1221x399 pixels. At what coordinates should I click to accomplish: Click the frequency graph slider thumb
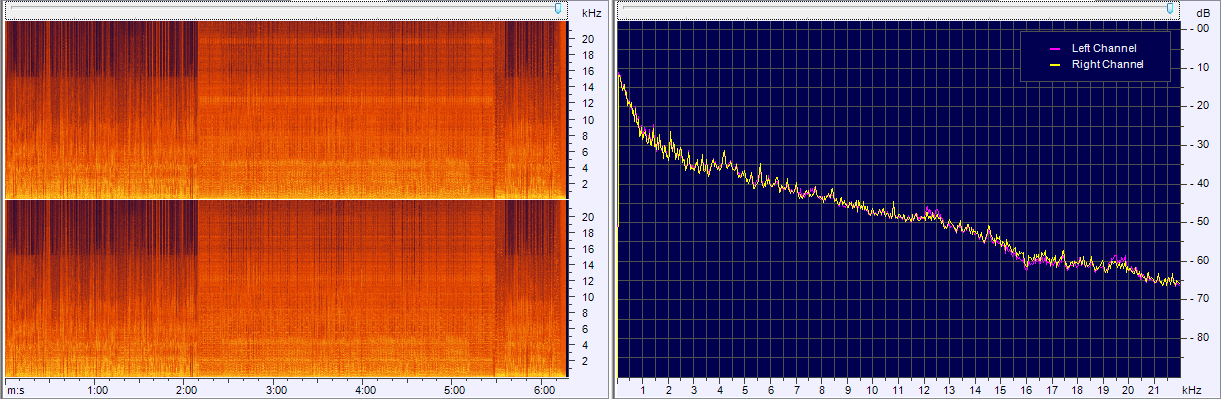tap(1169, 8)
